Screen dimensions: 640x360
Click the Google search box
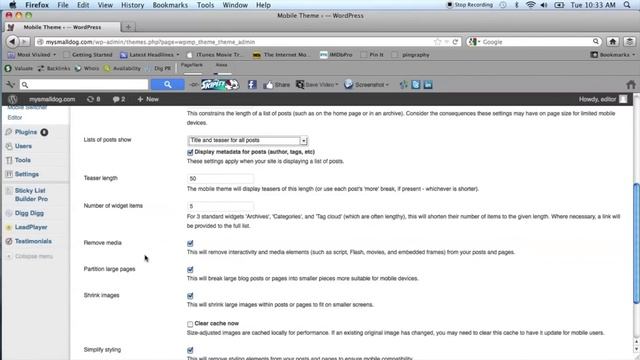tap(534, 42)
